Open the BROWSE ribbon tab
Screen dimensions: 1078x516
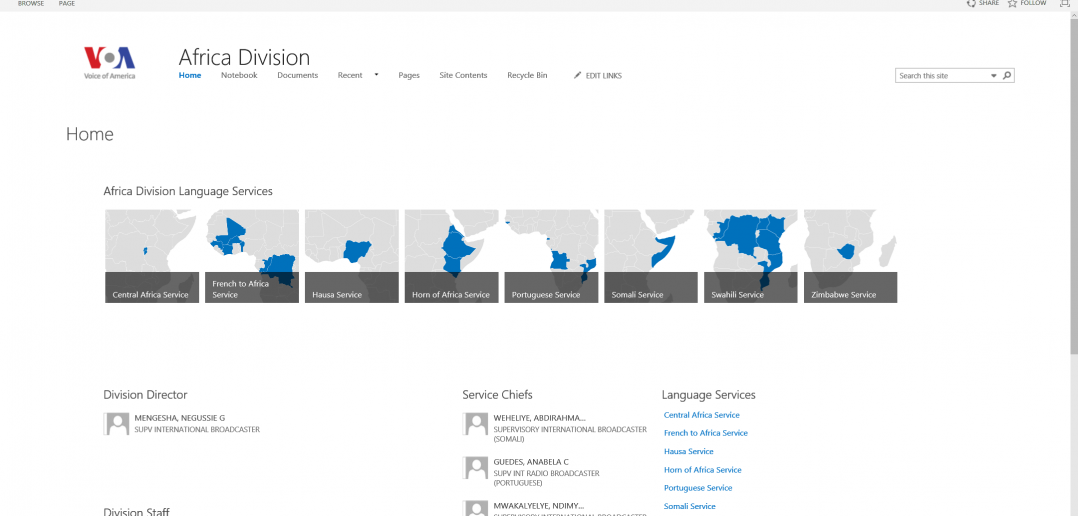pyautogui.click(x=31, y=3)
